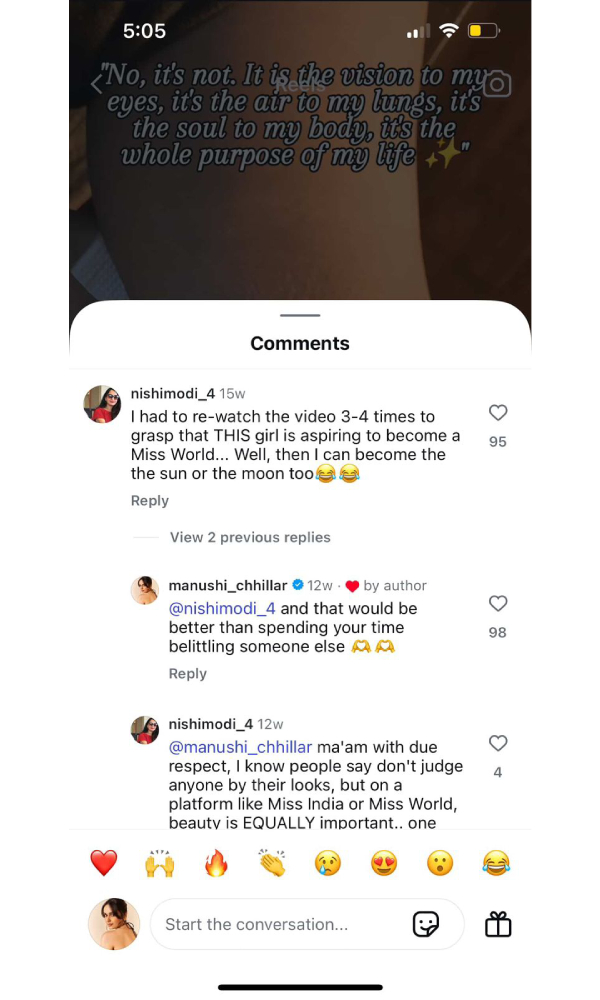Select the red heart quick reaction emoji
600x1000 pixels.
(104, 862)
